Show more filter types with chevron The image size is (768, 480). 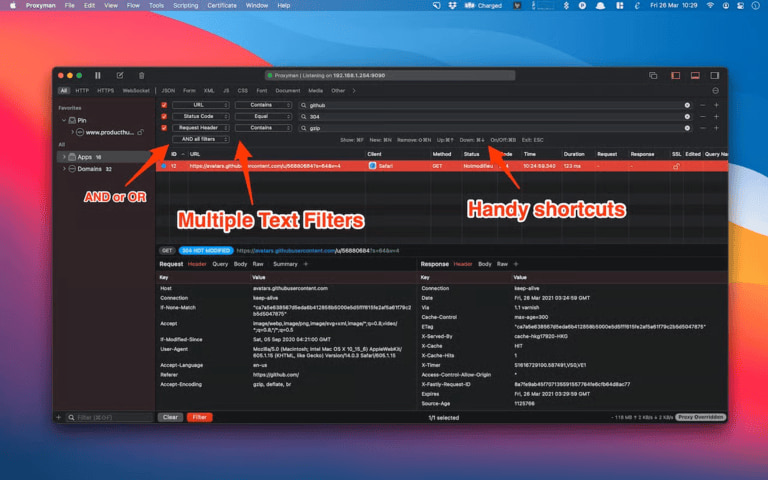pyautogui.click(x=354, y=91)
